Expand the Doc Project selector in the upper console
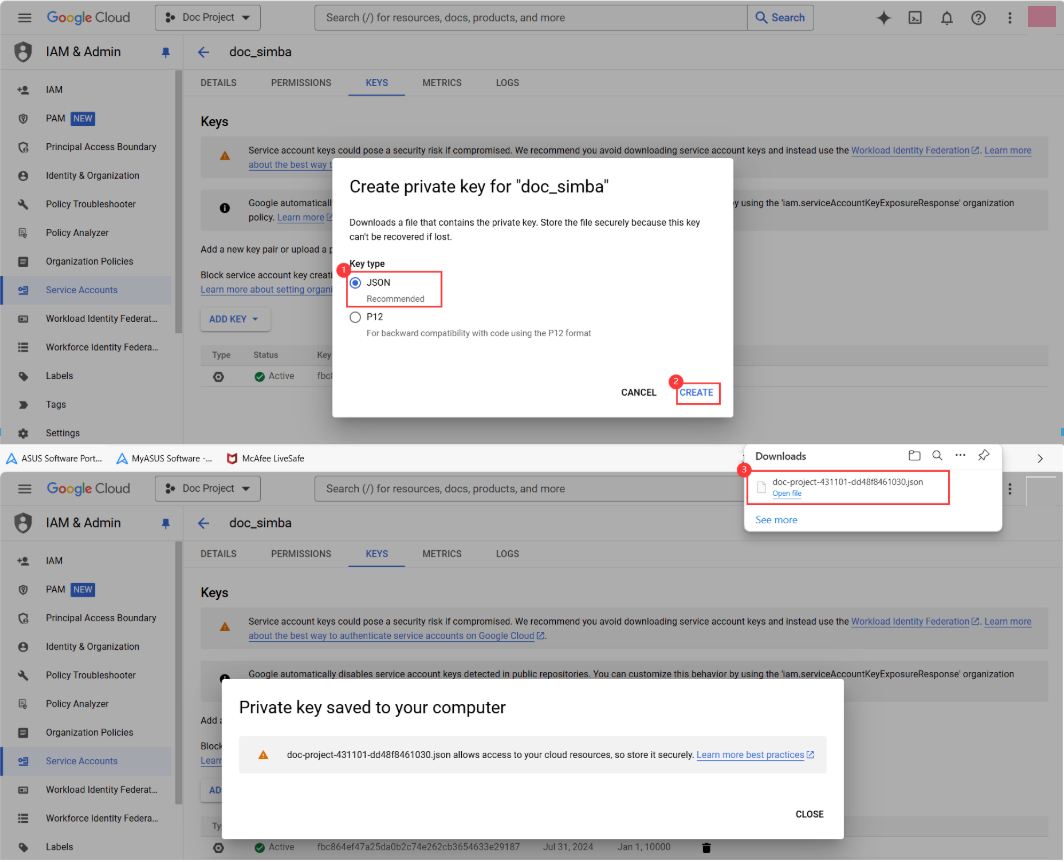The width and height of the screenshot is (1064, 862). (208, 18)
